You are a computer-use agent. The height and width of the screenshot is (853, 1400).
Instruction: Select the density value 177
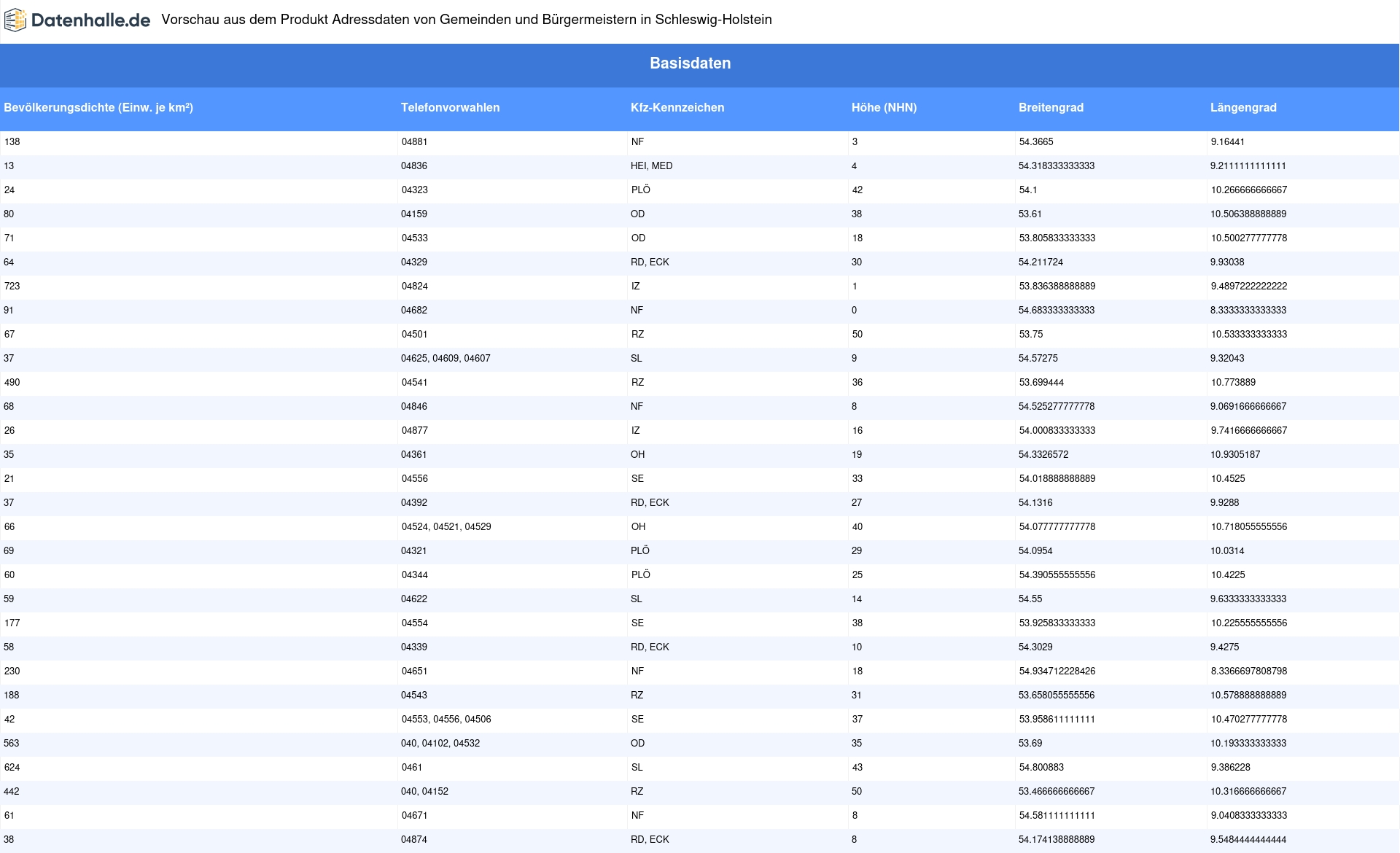tap(12, 623)
